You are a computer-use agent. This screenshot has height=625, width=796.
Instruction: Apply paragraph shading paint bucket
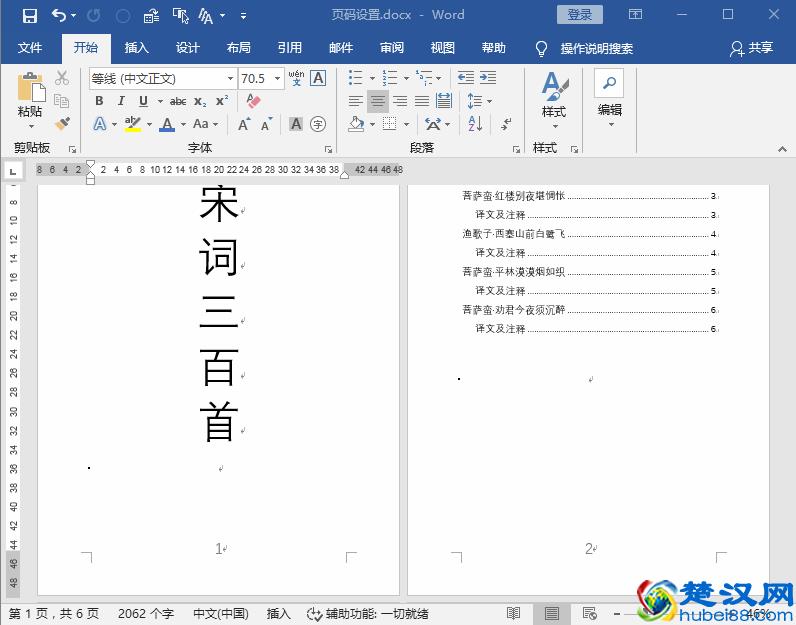(x=356, y=124)
